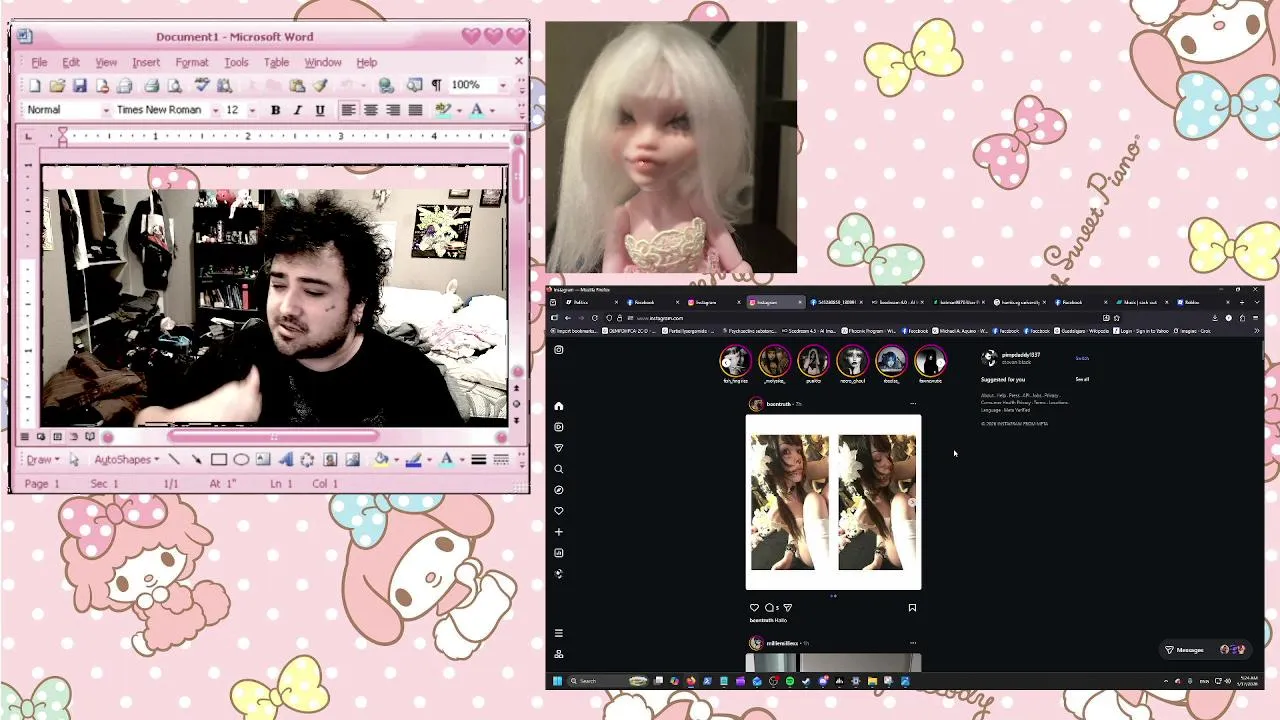This screenshot has width=1280, height=720.
Task: Open the Times New Roman font dropdown
Action: (215, 110)
